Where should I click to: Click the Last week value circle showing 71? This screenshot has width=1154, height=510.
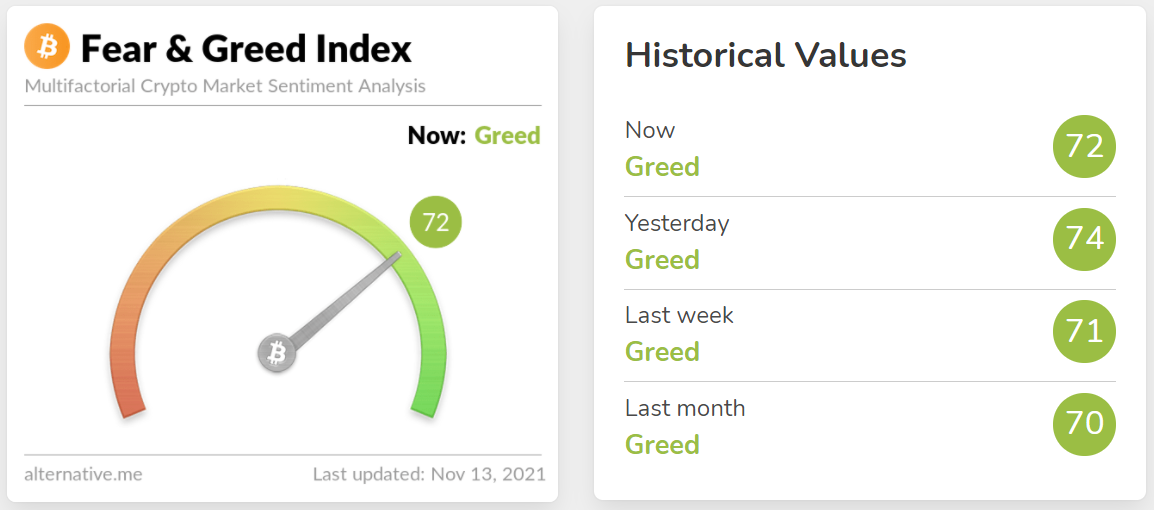point(1084,332)
